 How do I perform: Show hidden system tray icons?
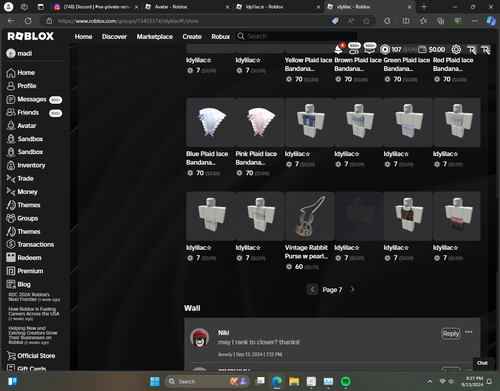point(430,381)
